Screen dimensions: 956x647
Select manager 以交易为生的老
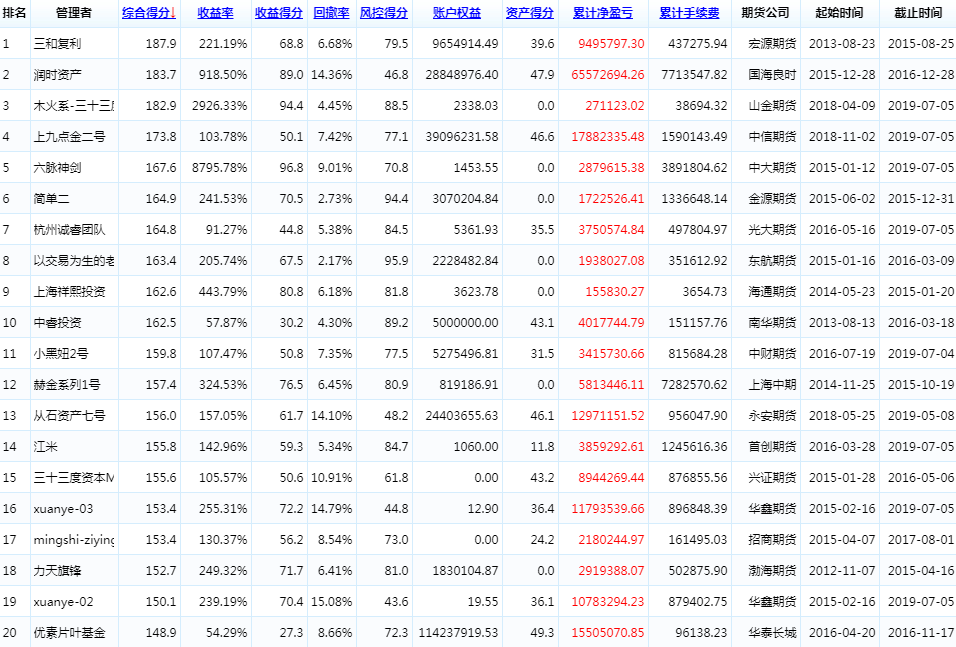[74, 261]
